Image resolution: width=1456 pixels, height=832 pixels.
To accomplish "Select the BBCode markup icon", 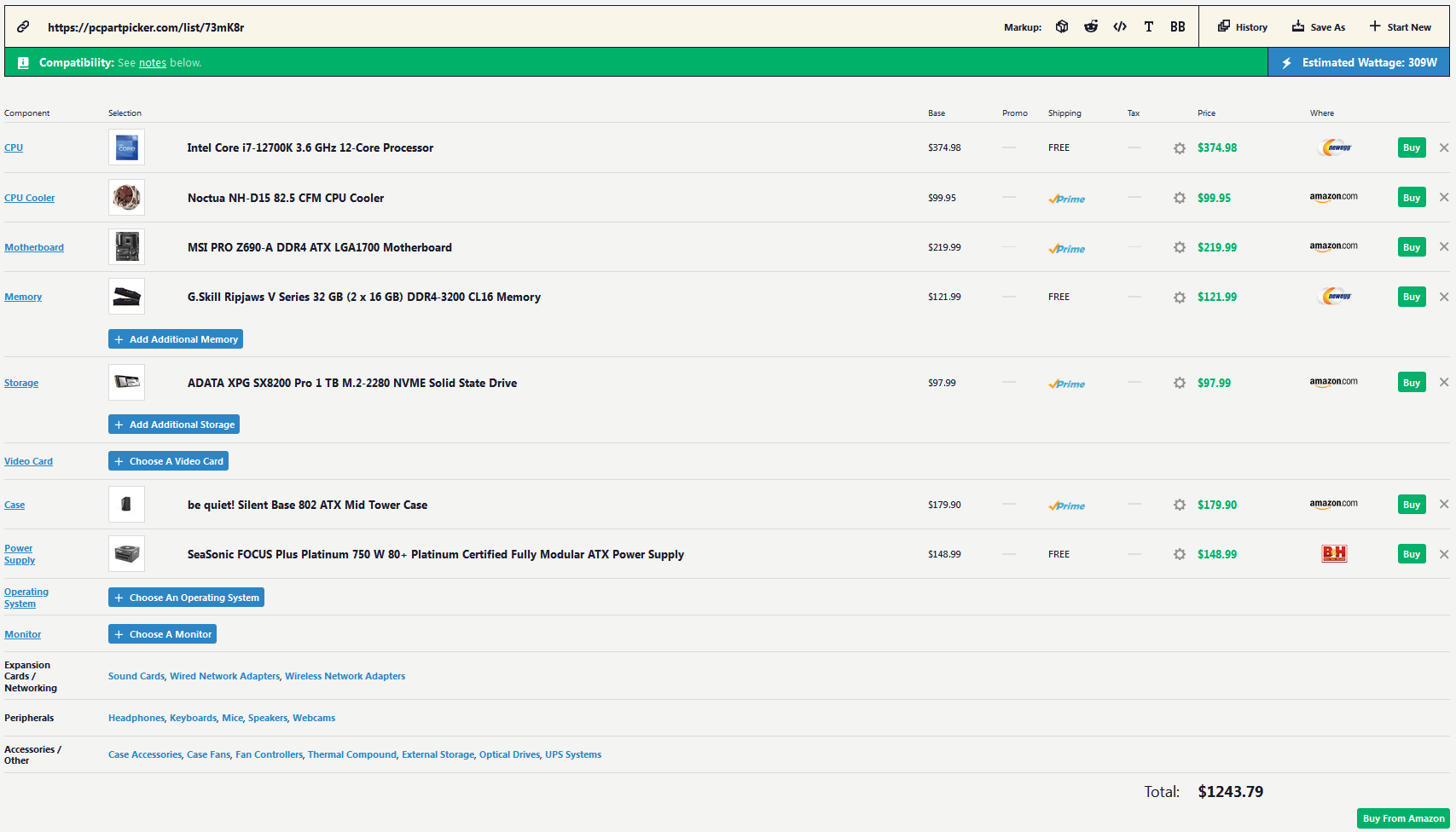I will click(1178, 26).
